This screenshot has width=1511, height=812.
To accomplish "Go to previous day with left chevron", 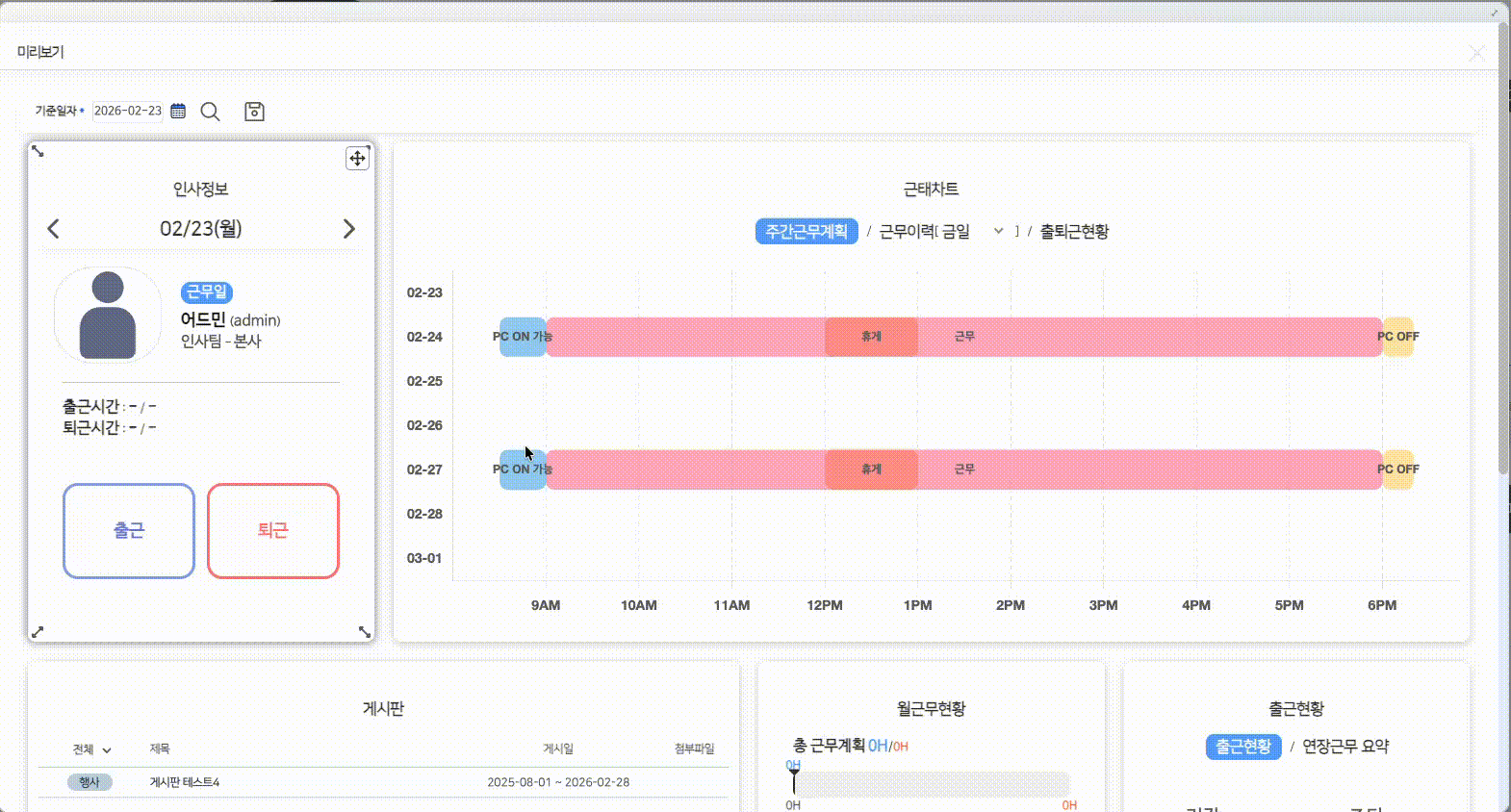I will (54, 229).
